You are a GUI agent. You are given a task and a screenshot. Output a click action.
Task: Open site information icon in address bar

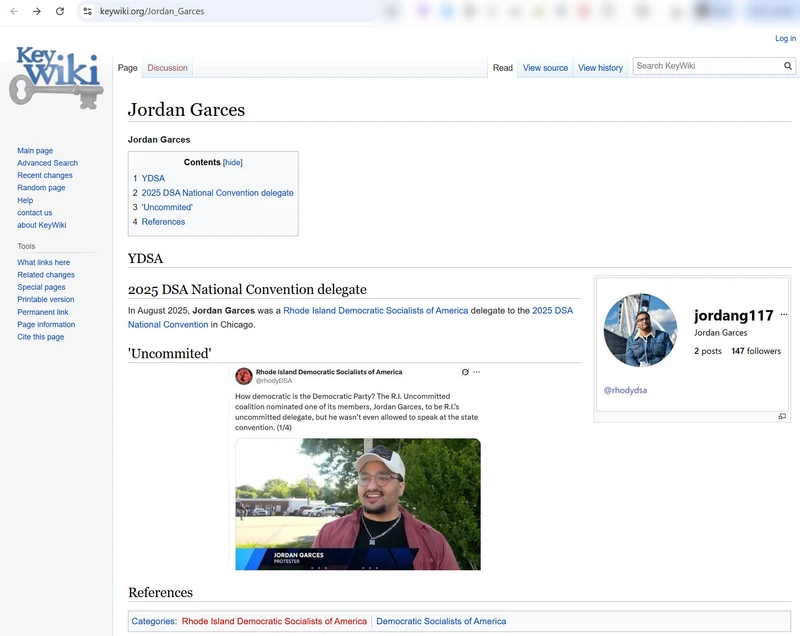(x=87, y=11)
